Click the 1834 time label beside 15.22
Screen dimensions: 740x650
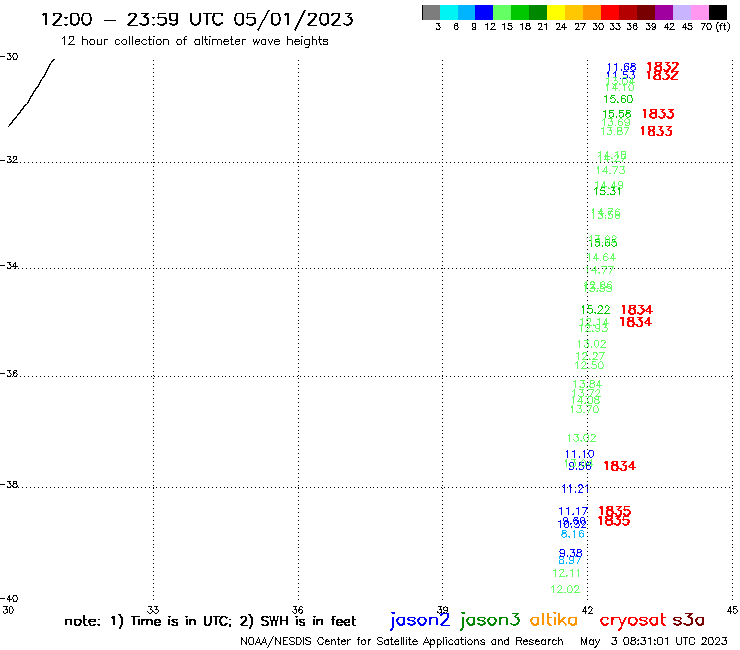pyautogui.click(x=637, y=310)
